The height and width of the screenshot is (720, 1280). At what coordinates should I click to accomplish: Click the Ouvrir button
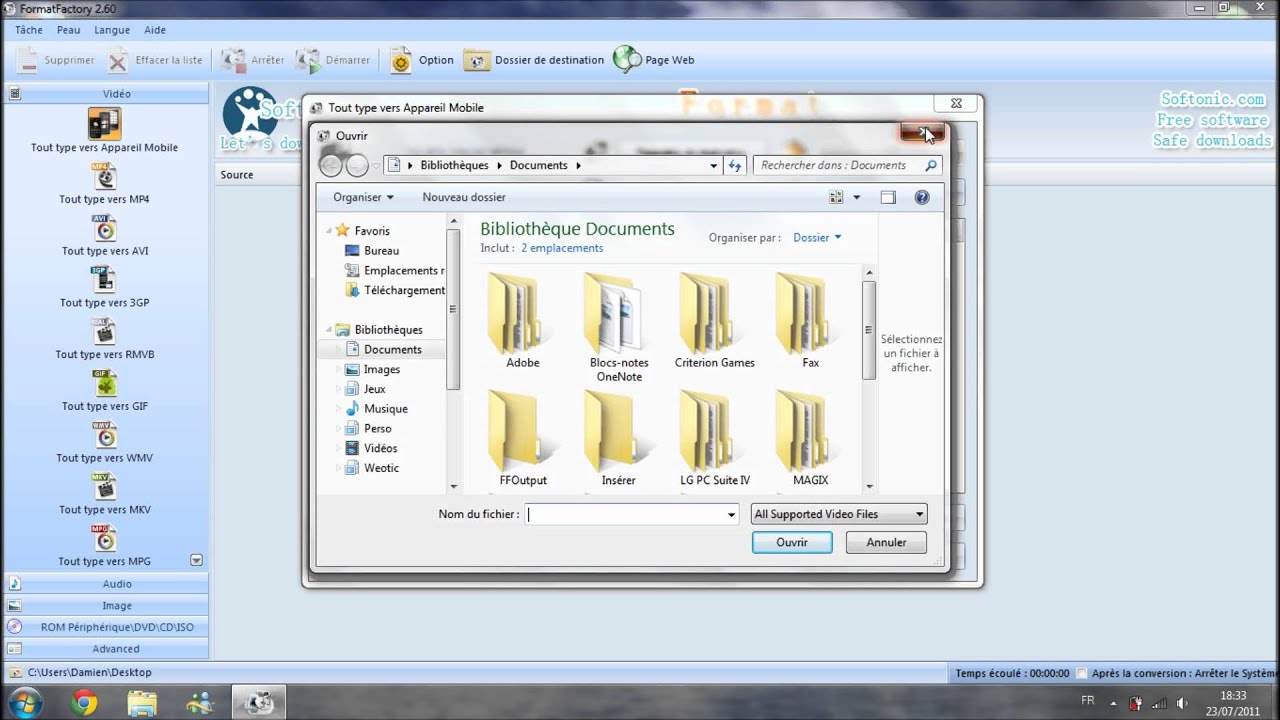pyautogui.click(x=792, y=542)
